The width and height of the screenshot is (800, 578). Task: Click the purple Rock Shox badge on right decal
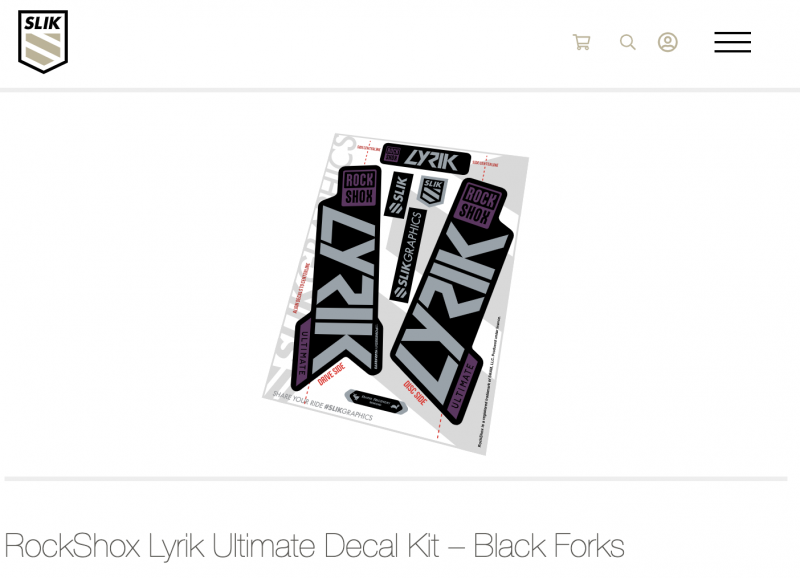[x=478, y=205]
